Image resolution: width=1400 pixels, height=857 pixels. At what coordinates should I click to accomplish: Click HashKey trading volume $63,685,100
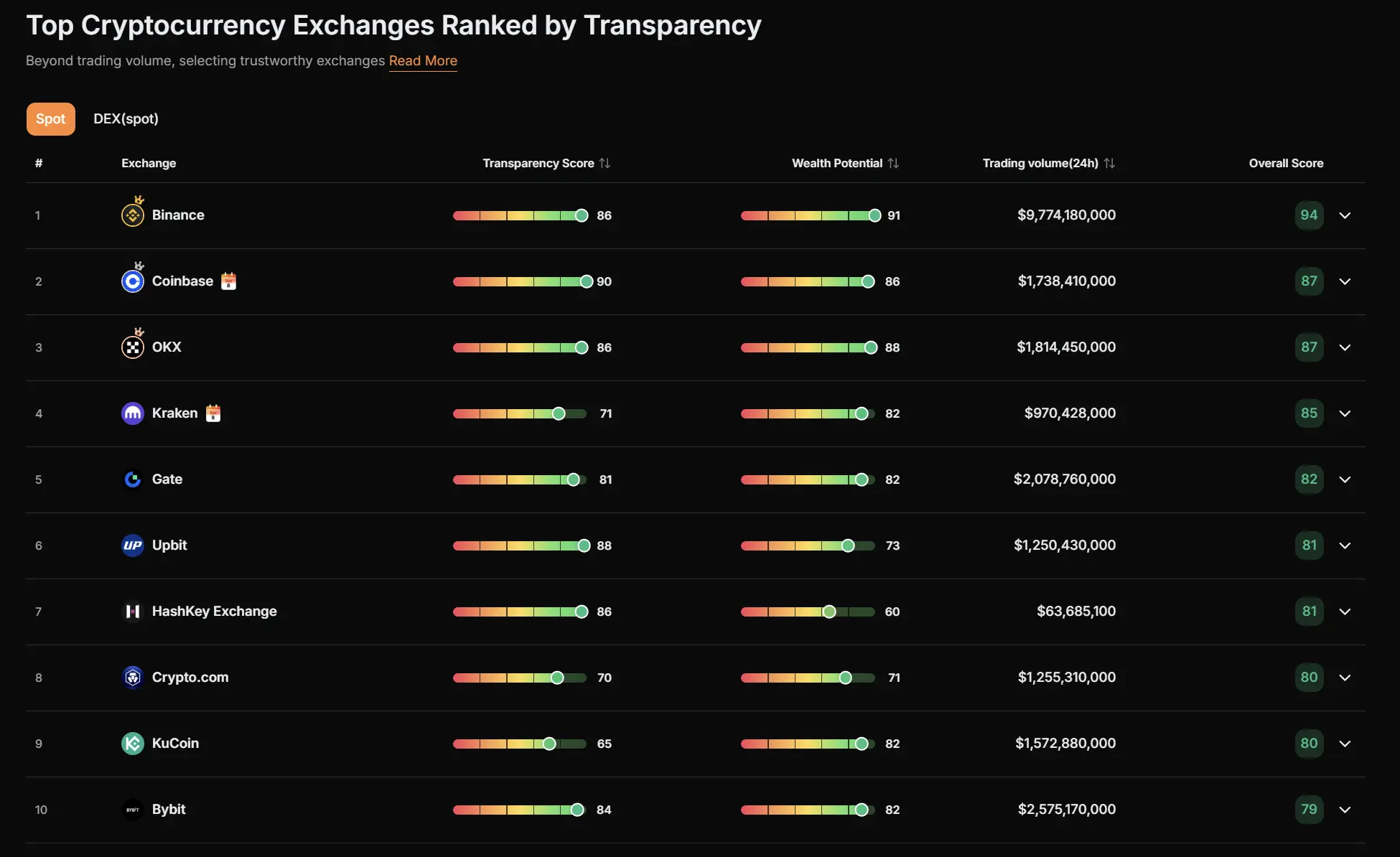click(x=1076, y=612)
